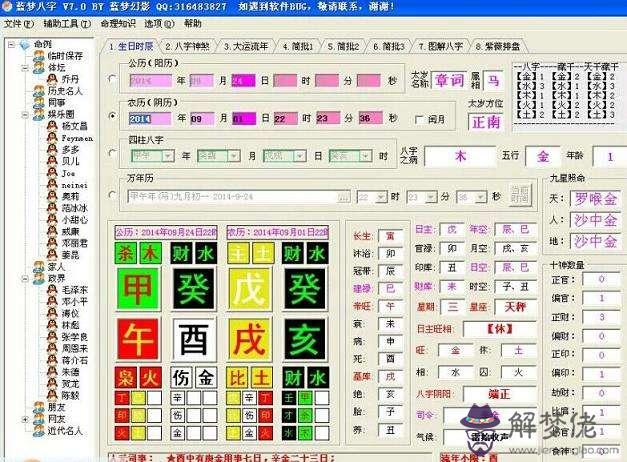627x462 pixels.
Task: Toggle the 闰月 checkbox
Action: point(419,119)
